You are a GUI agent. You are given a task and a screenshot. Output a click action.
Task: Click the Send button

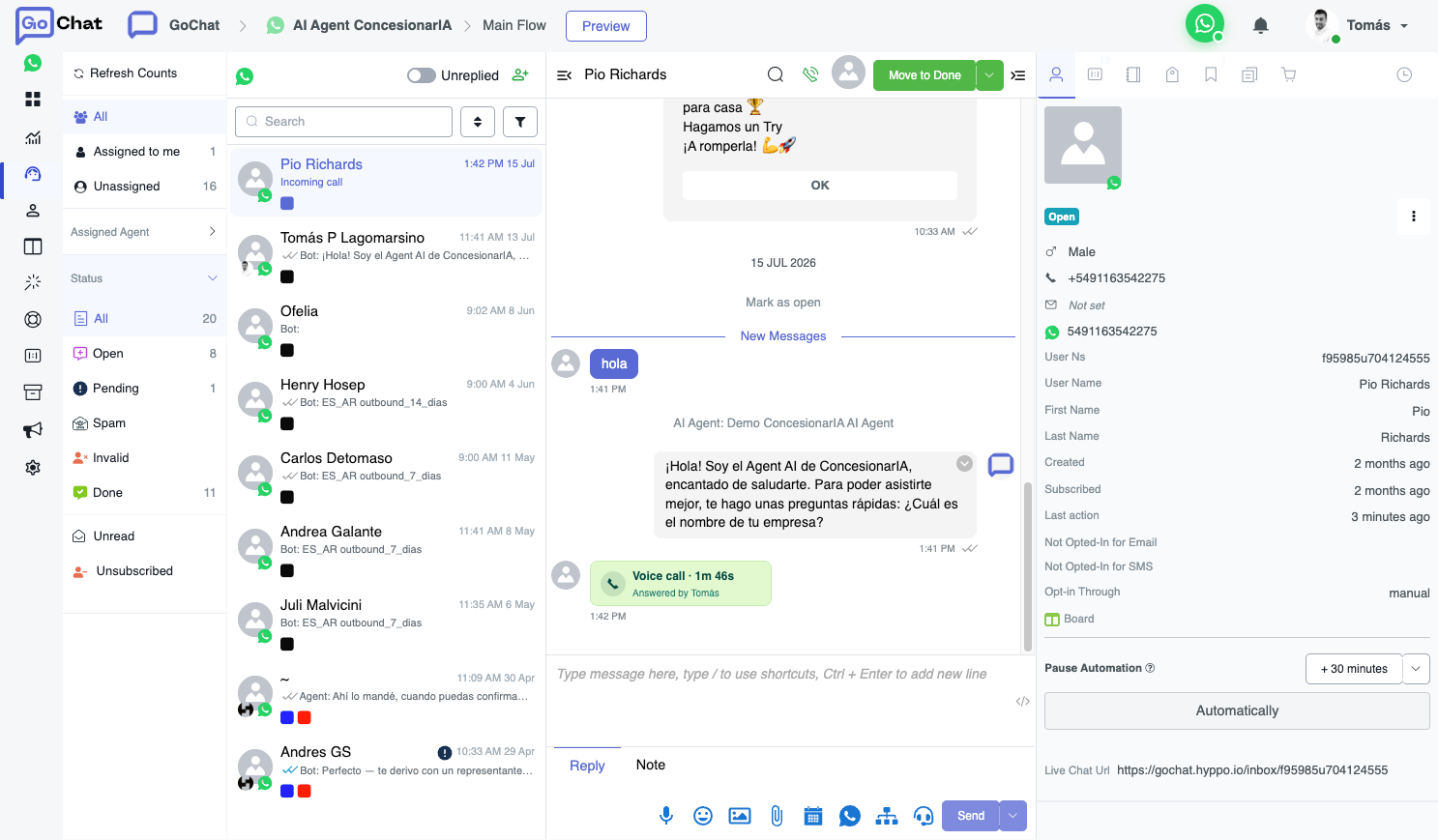point(971,816)
